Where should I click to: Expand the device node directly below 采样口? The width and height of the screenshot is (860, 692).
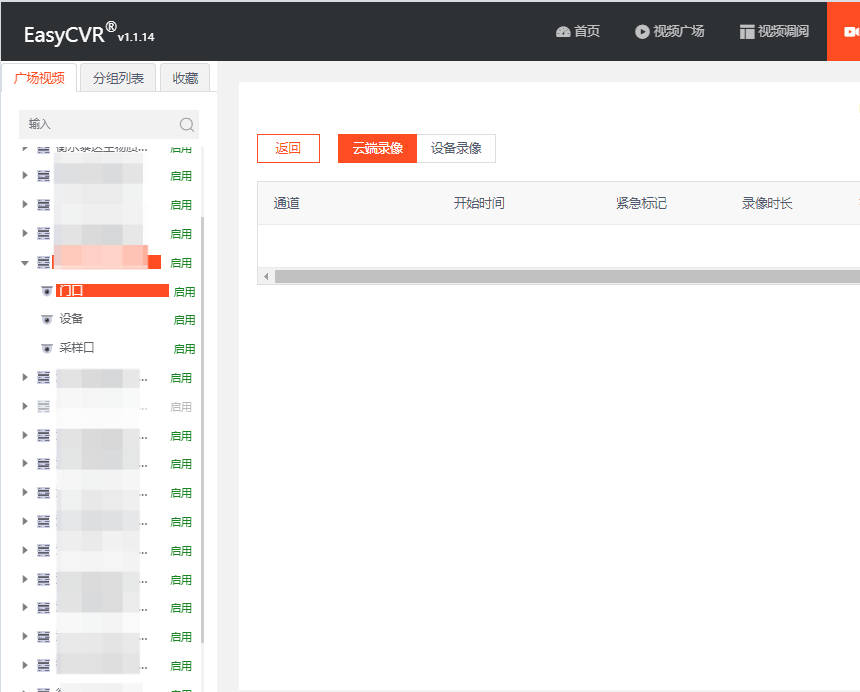pos(25,377)
